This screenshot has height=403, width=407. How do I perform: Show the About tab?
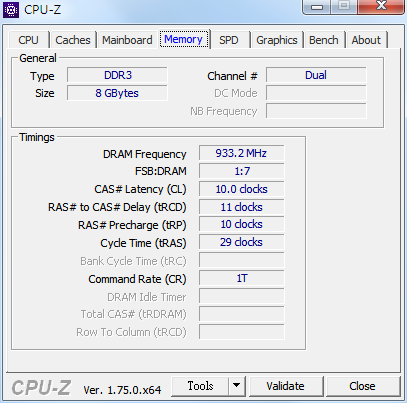366,40
